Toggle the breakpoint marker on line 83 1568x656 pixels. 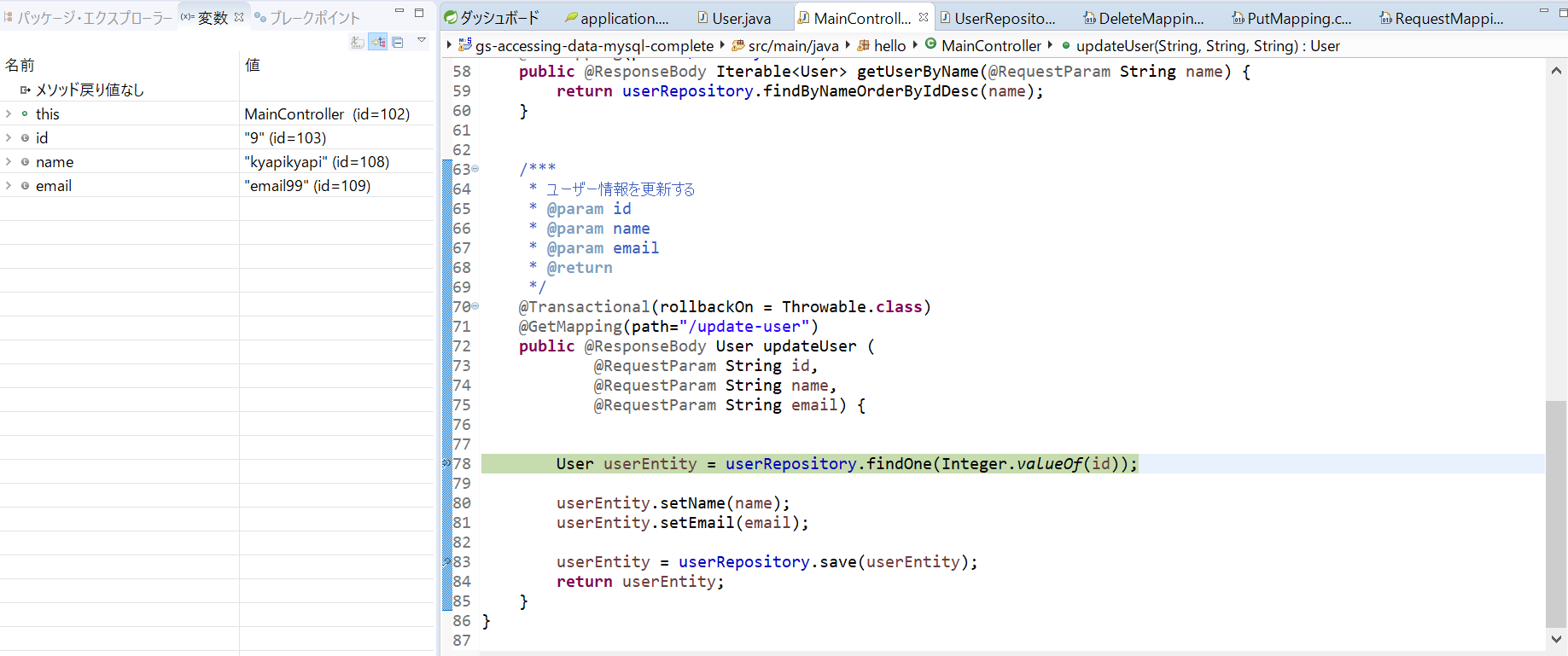click(x=446, y=562)
